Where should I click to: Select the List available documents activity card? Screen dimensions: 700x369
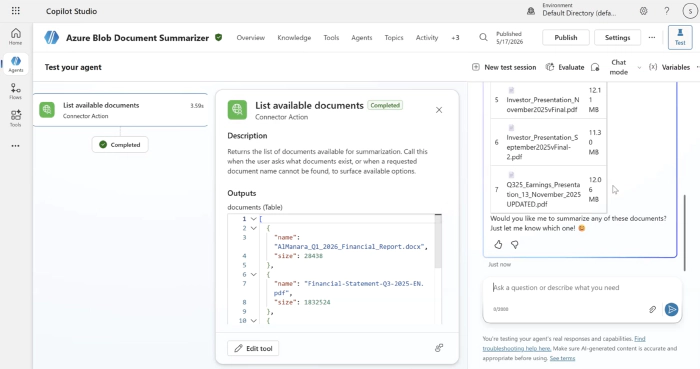[x=121, y=110]
